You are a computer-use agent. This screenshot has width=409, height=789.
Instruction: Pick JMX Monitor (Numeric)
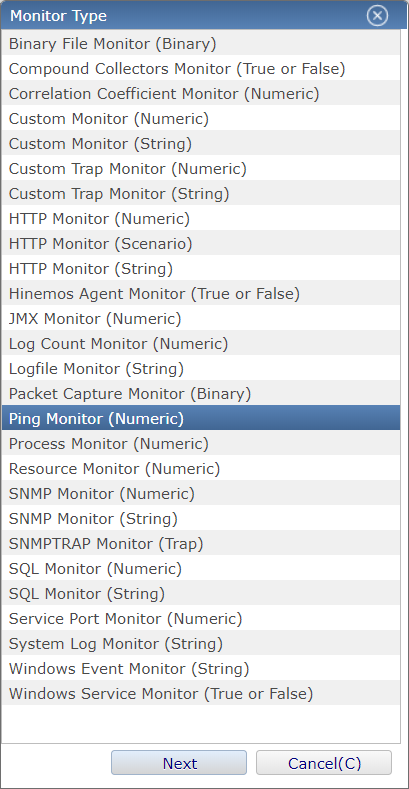point(201,319)
